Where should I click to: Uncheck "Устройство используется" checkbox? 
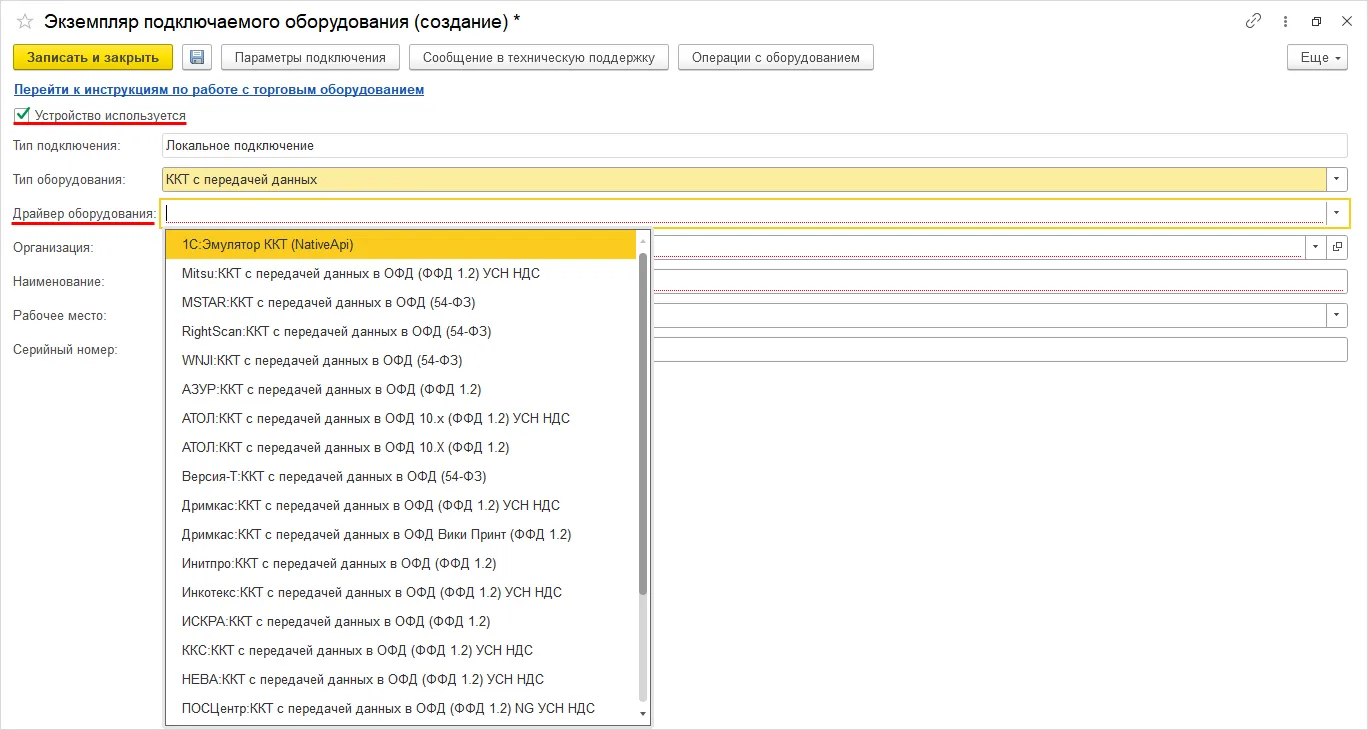coord(22,114)
